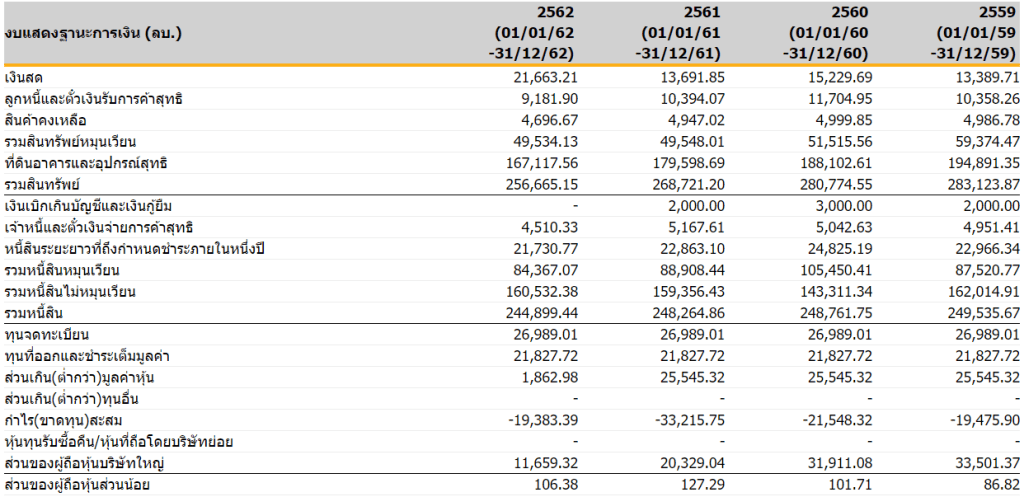Viewport: 1024px width, 497px height.
Task: Select the ส่วนของผู้ถือหุ้นส่วนน้อย row label
Action: [x=85, y=485]
